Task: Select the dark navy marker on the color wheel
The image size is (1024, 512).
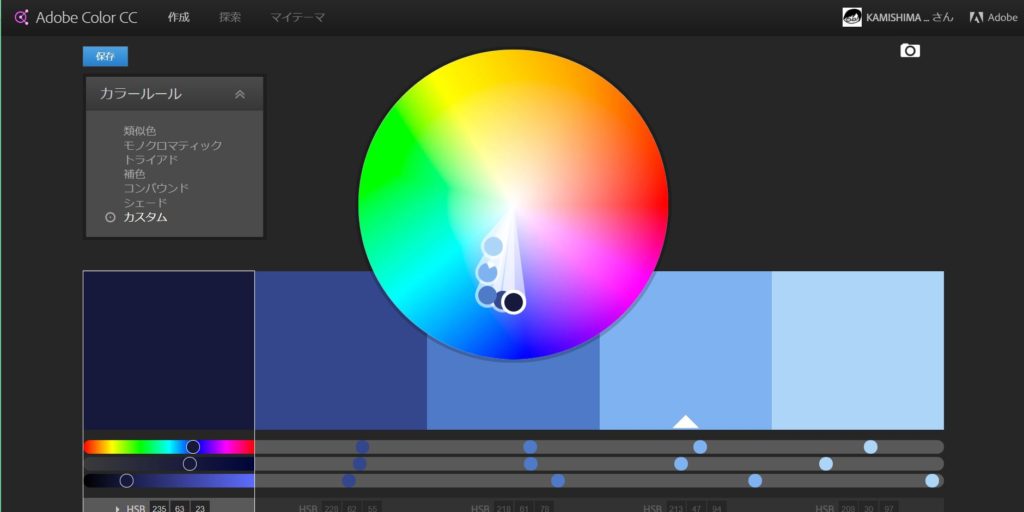Action: tap(513, 302)
